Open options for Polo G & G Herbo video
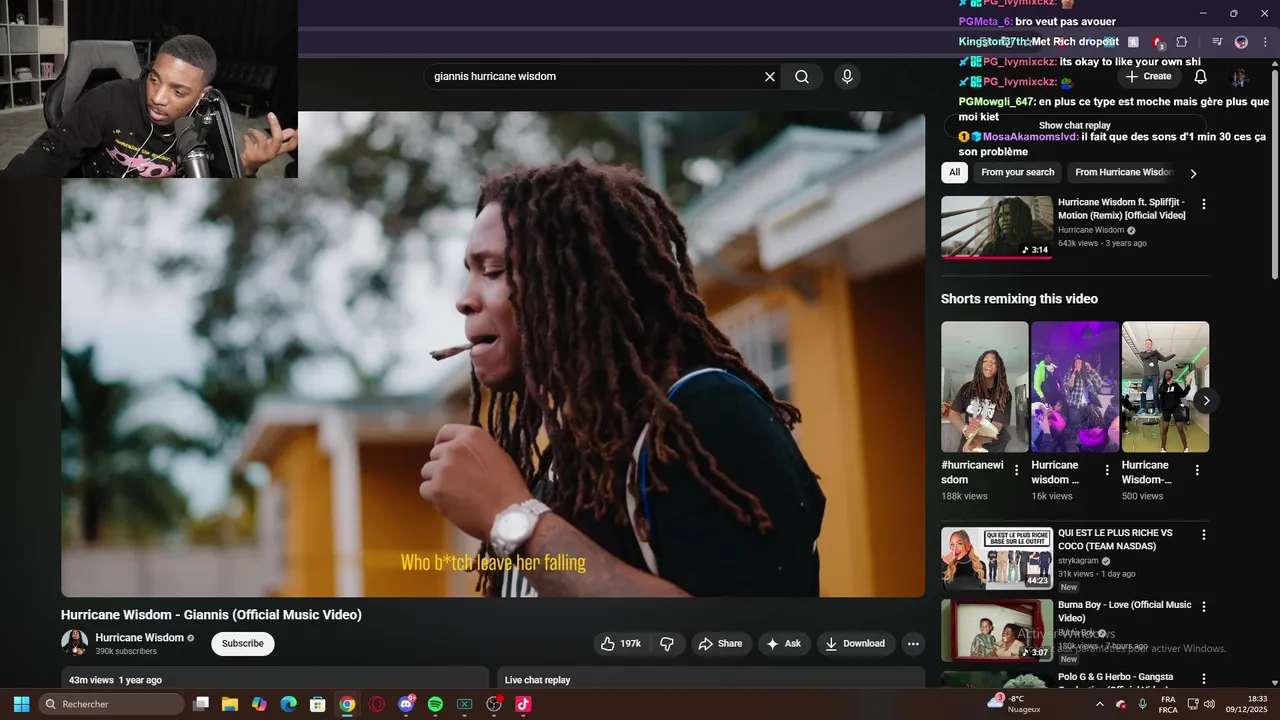1280x720 pixels. 1204,679
